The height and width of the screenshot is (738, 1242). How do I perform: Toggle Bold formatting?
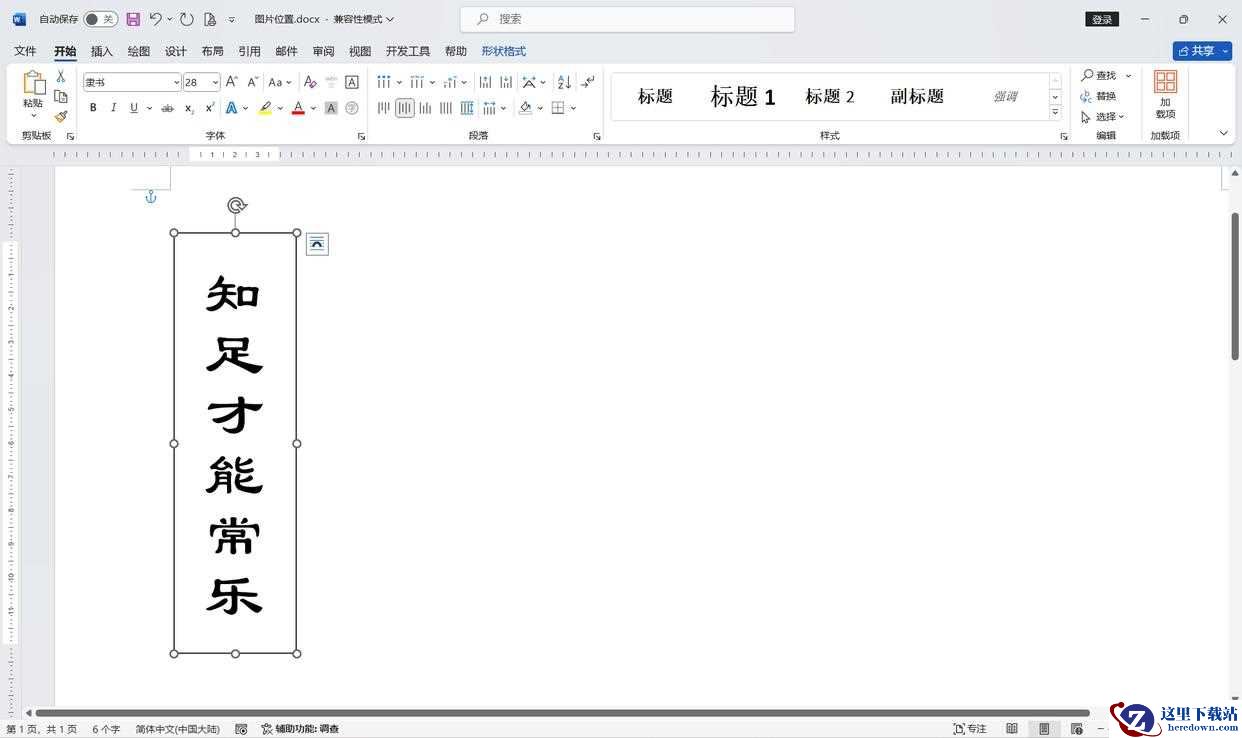point(93,108)
